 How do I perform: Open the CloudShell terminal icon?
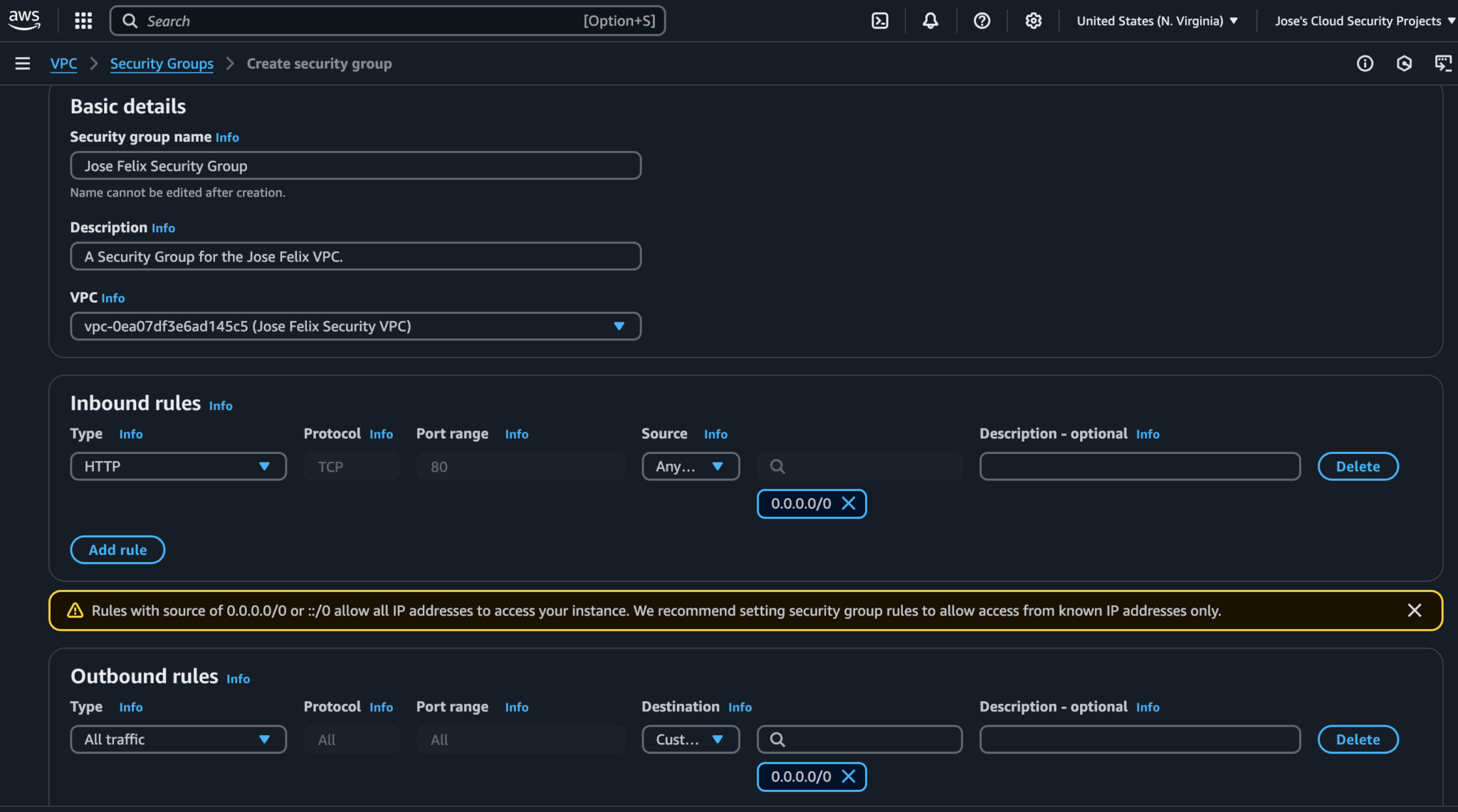coord(880,21)
